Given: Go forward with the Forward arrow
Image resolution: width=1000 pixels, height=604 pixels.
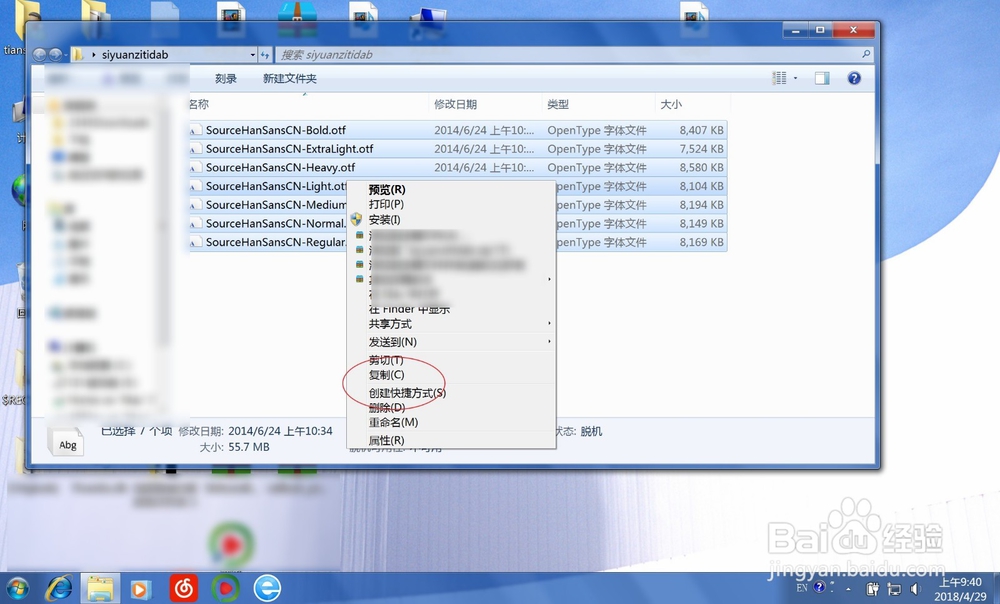Looking at the screenshot, I should 55,55.
